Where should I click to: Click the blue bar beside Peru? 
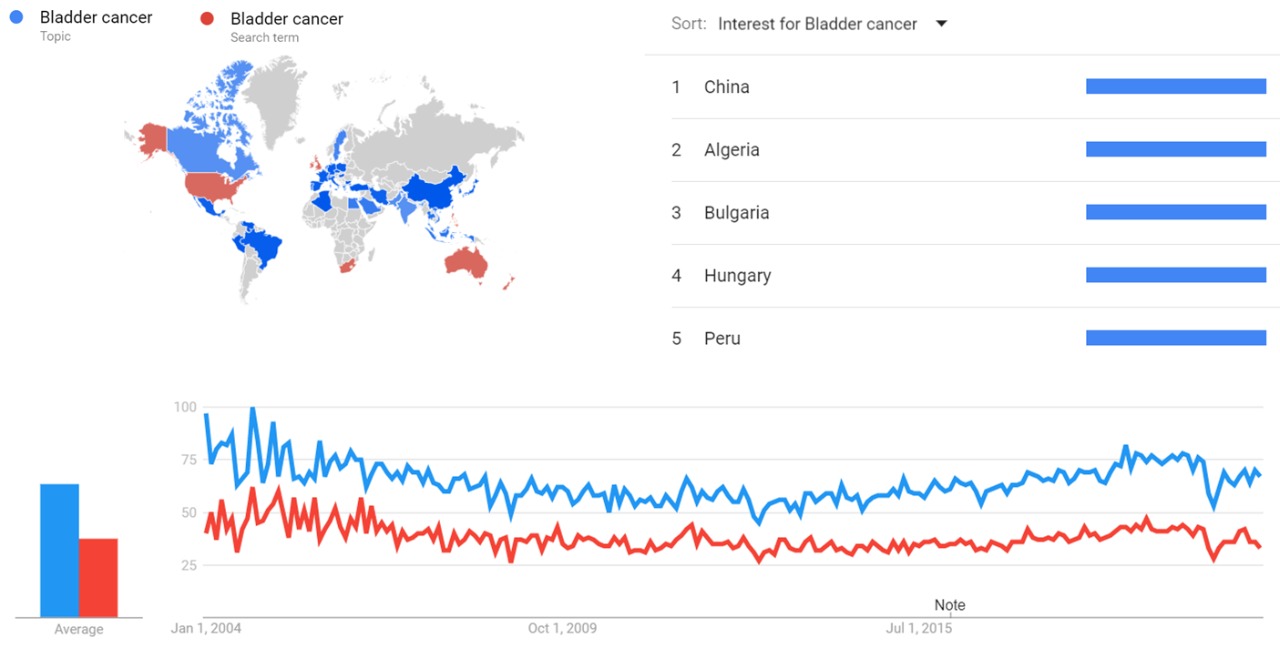[x=1175, y=338]
